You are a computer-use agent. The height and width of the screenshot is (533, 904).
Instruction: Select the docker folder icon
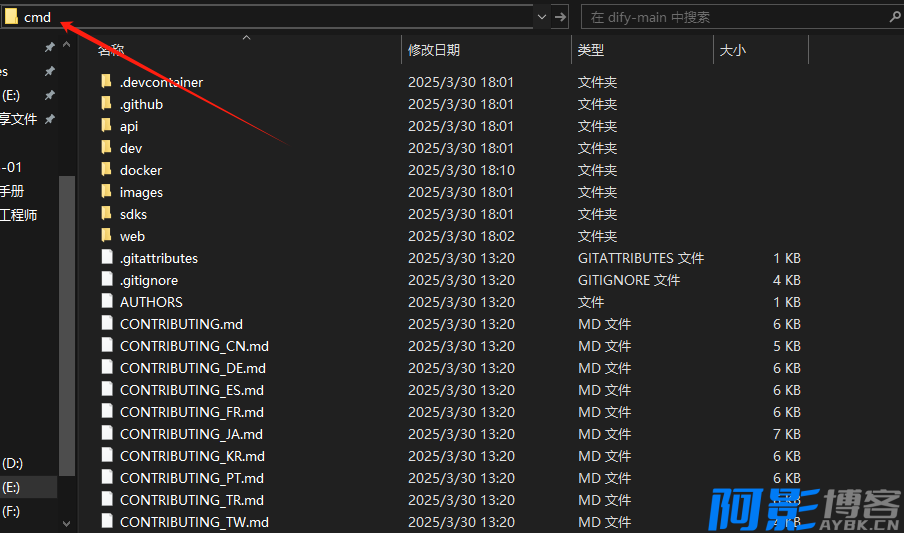coord(107,170)
